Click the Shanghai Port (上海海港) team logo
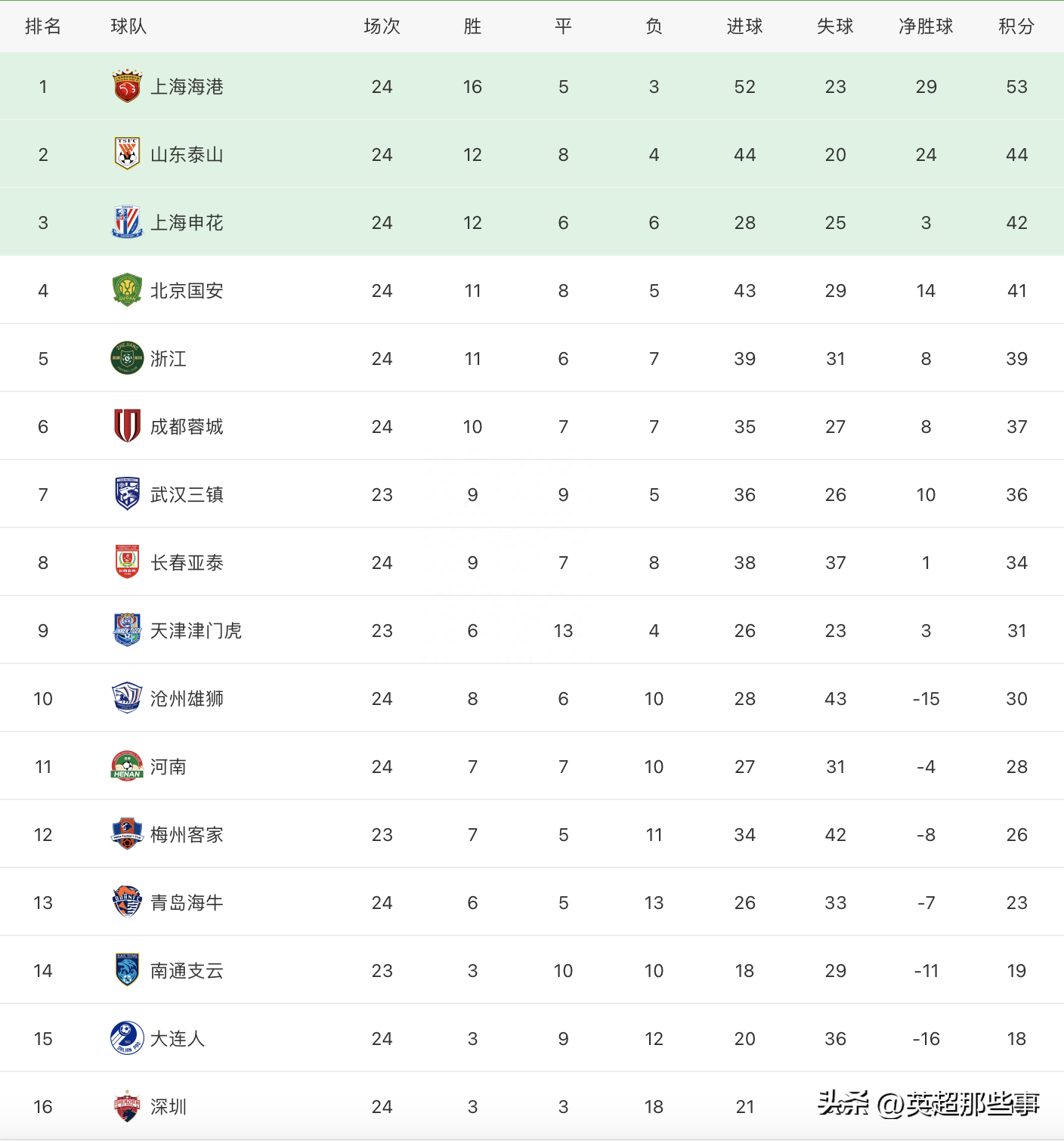This screenshot has height=1141, width=1064. click(127, 86)
